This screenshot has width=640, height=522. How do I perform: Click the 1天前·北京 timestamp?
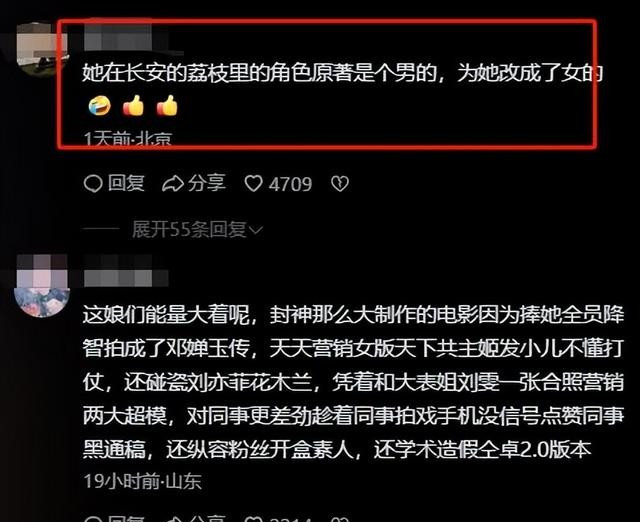point(128,139)
